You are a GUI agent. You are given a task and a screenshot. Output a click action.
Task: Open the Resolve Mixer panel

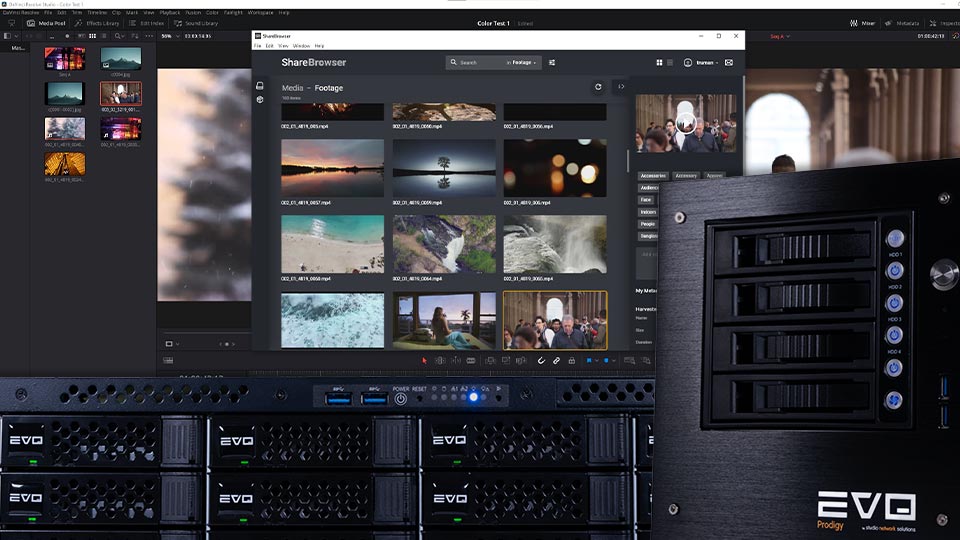862,23
